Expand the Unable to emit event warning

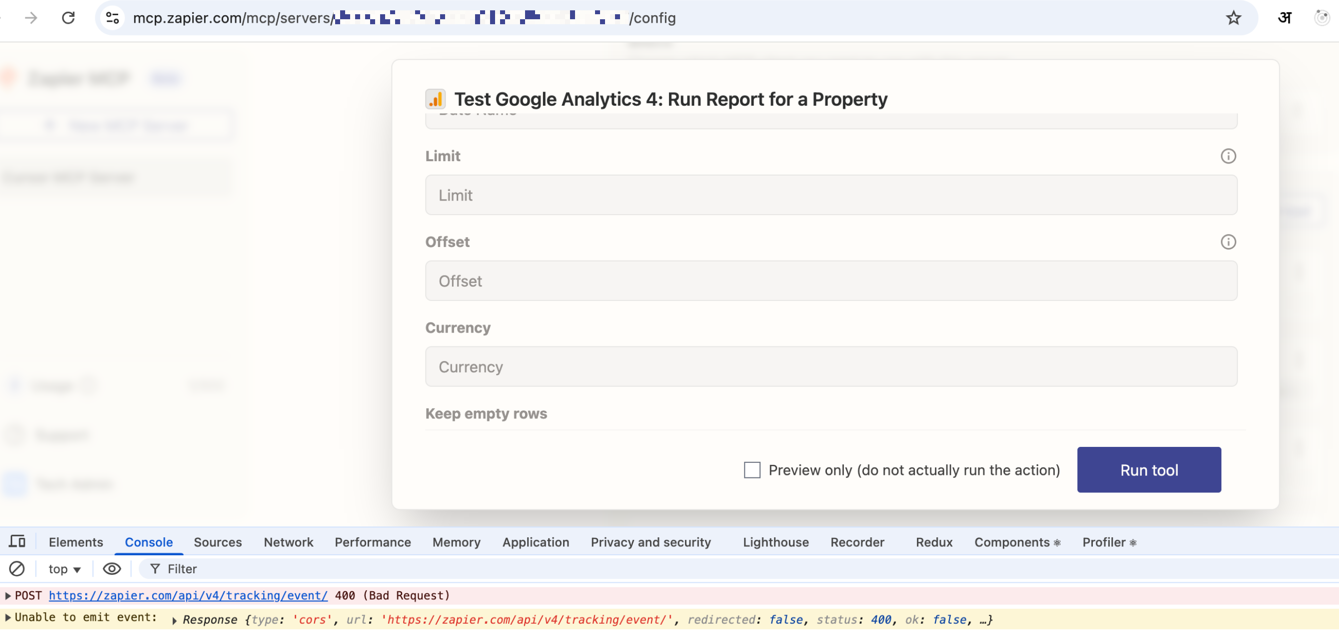(8, 618)
